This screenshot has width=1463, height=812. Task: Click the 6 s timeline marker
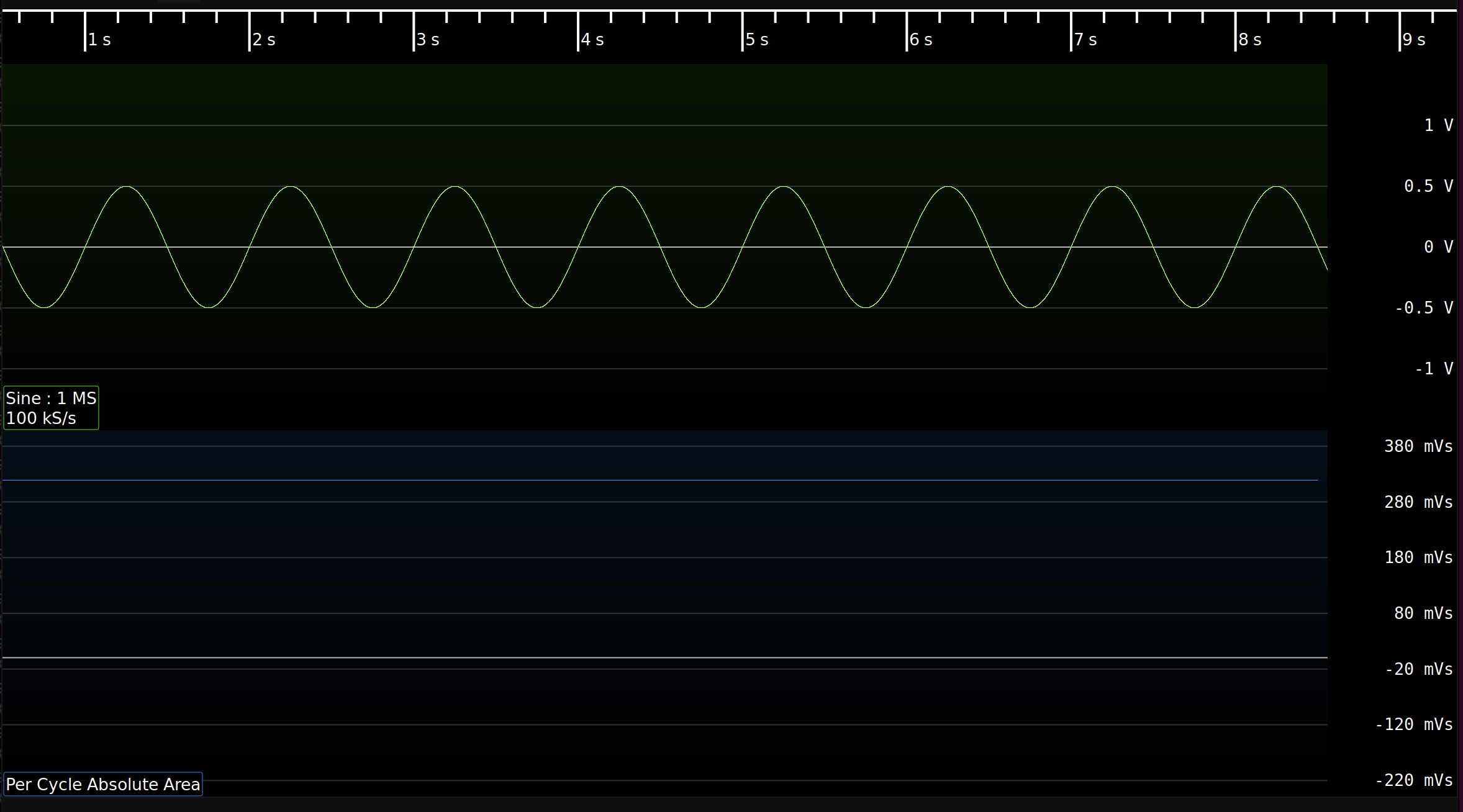coord(921,40)
